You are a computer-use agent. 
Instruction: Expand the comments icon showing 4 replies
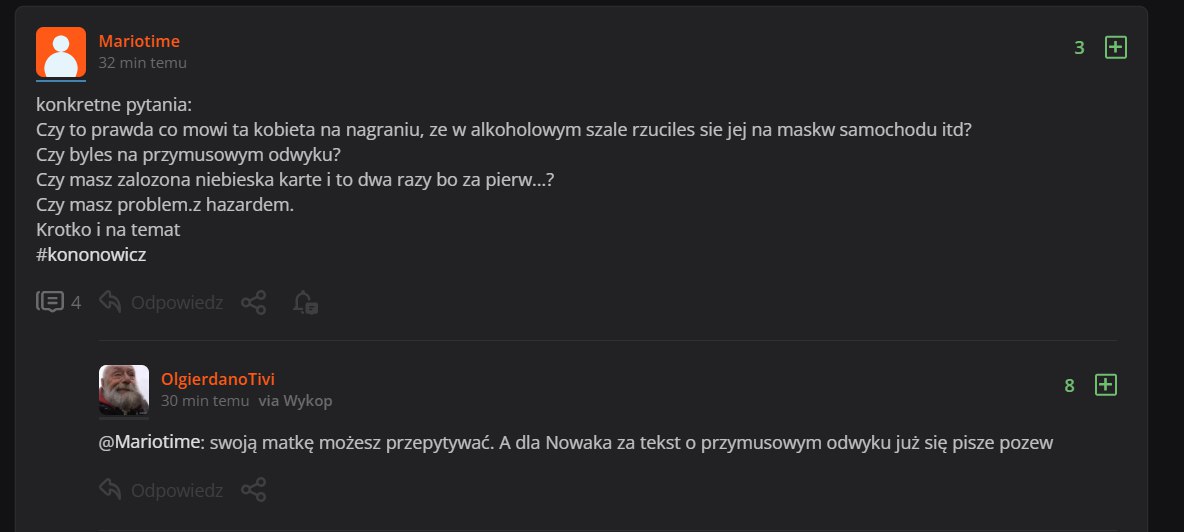(58, 302)
